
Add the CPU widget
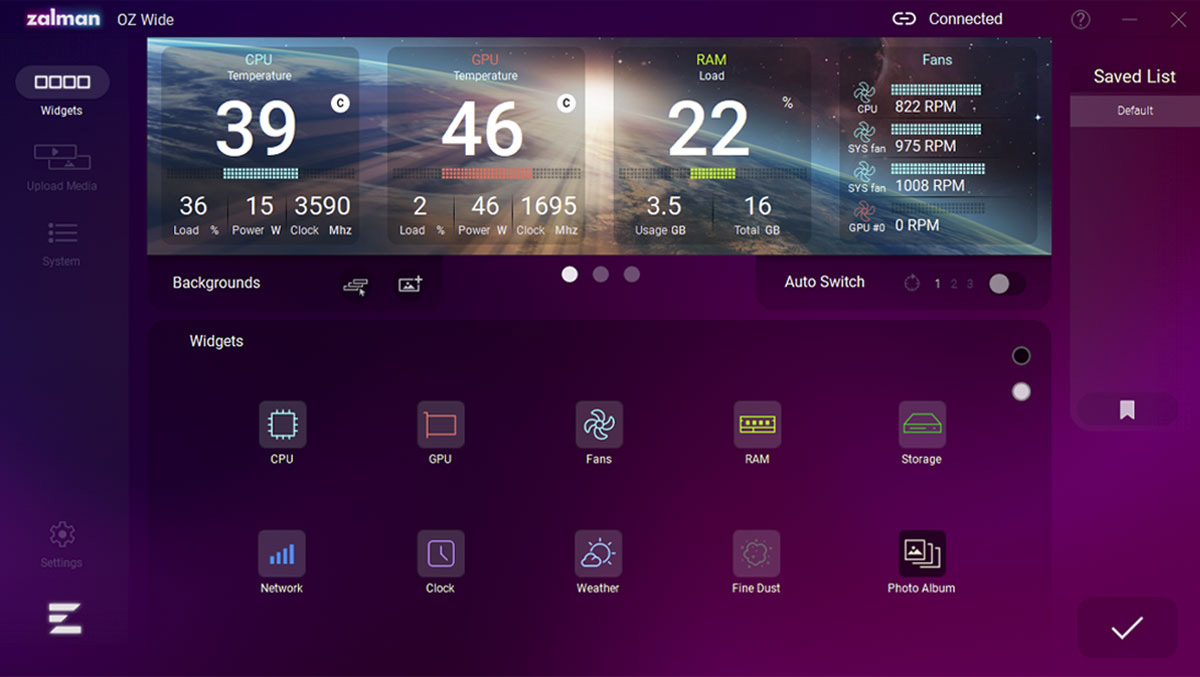coord(282,424)
